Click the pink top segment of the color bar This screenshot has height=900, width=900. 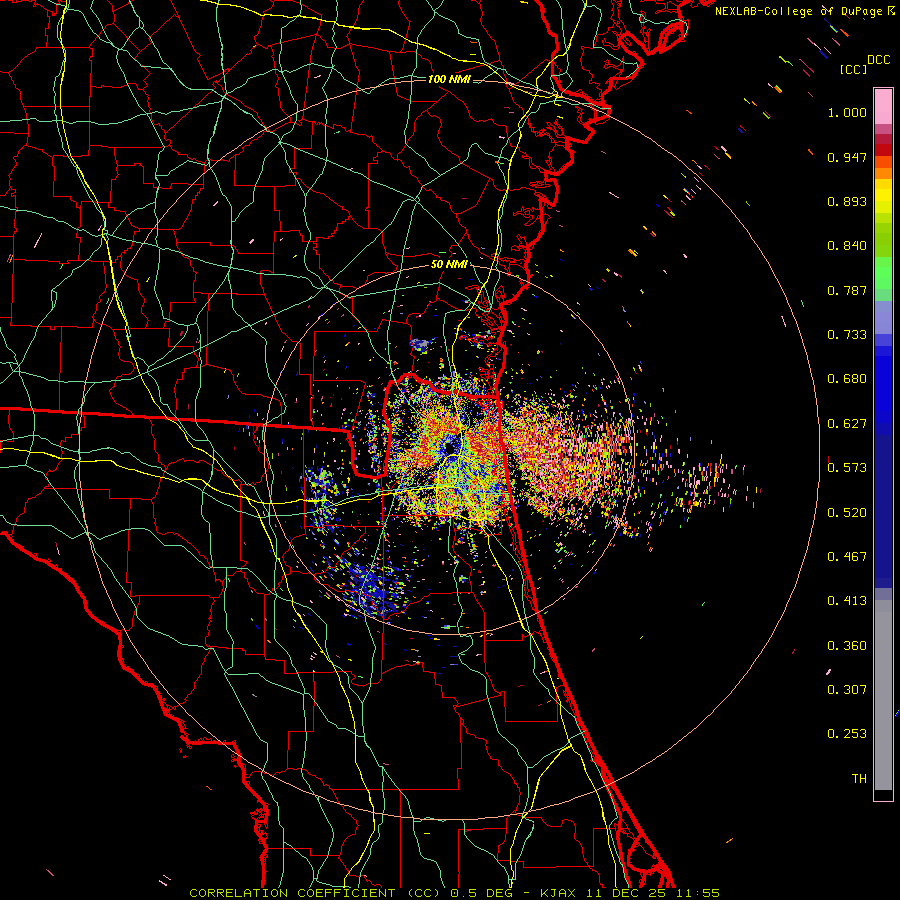point(883,107)
